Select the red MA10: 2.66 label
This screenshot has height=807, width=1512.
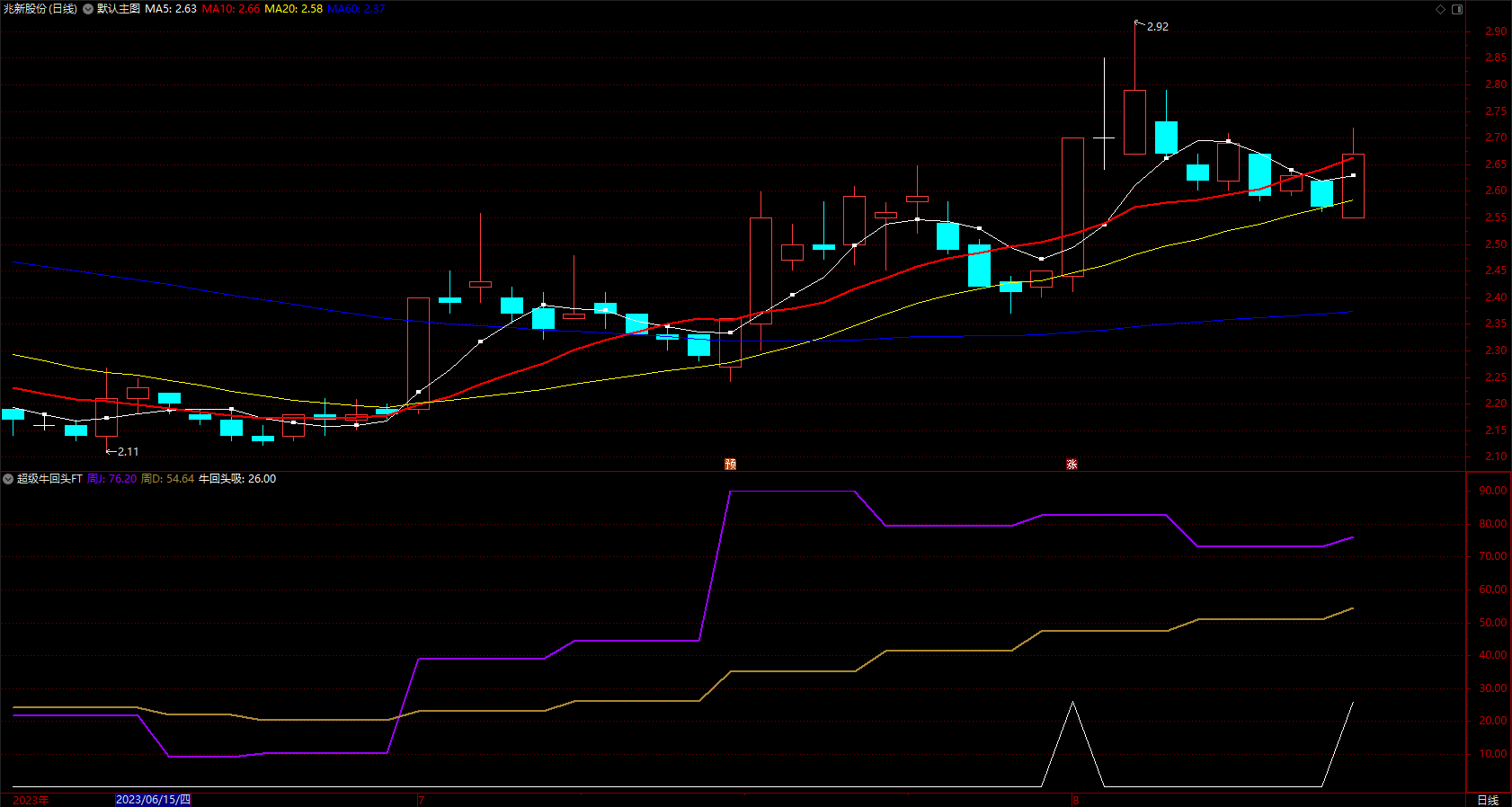tap(231, 9)
